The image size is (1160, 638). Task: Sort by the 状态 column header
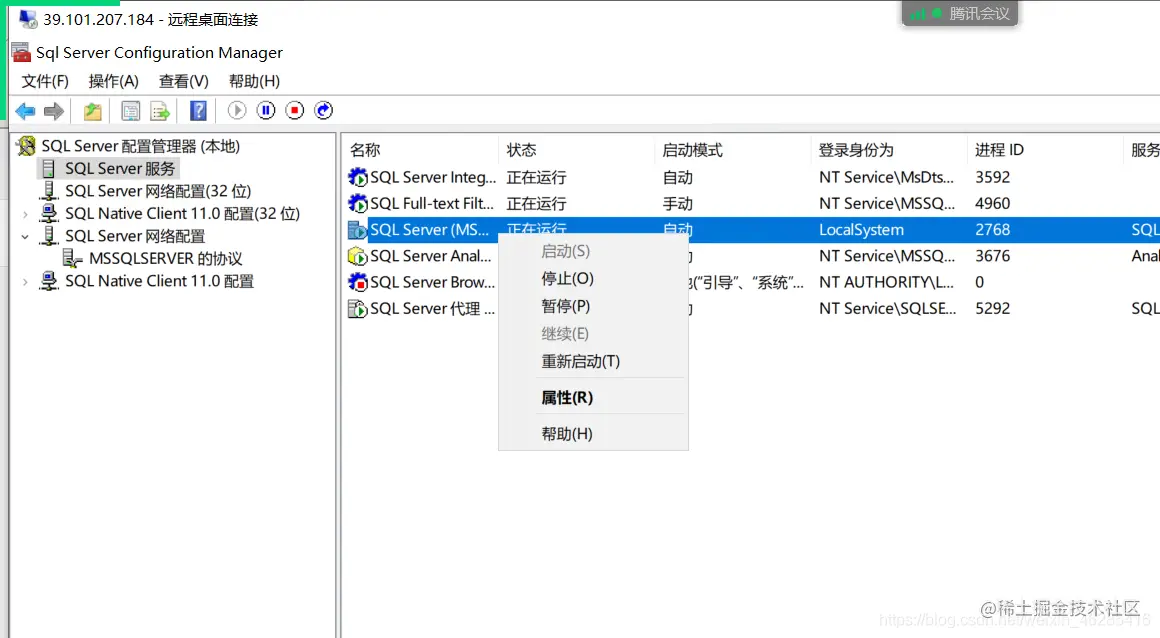click(x=576, y=150)
